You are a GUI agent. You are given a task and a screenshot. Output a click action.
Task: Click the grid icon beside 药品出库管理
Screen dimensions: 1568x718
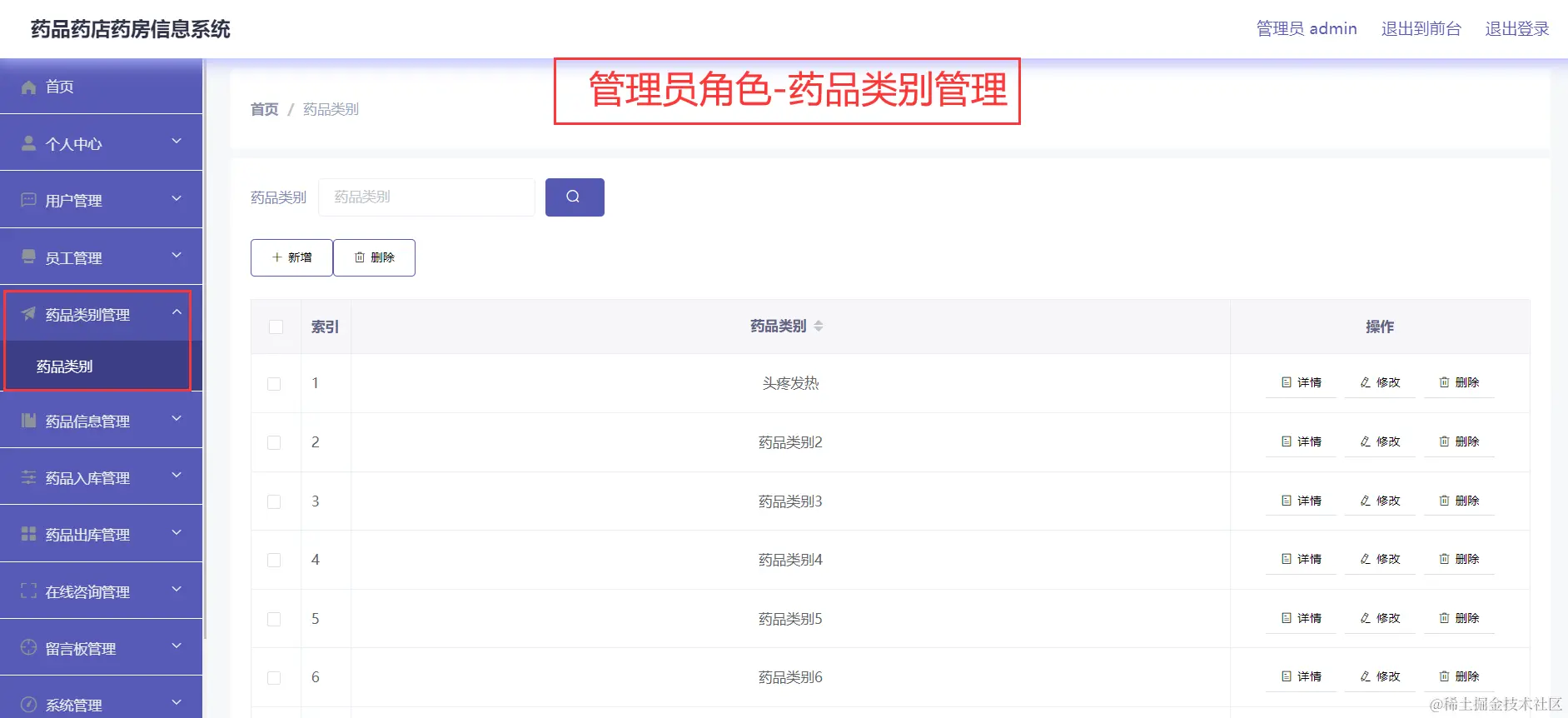[x=28, y=534]
